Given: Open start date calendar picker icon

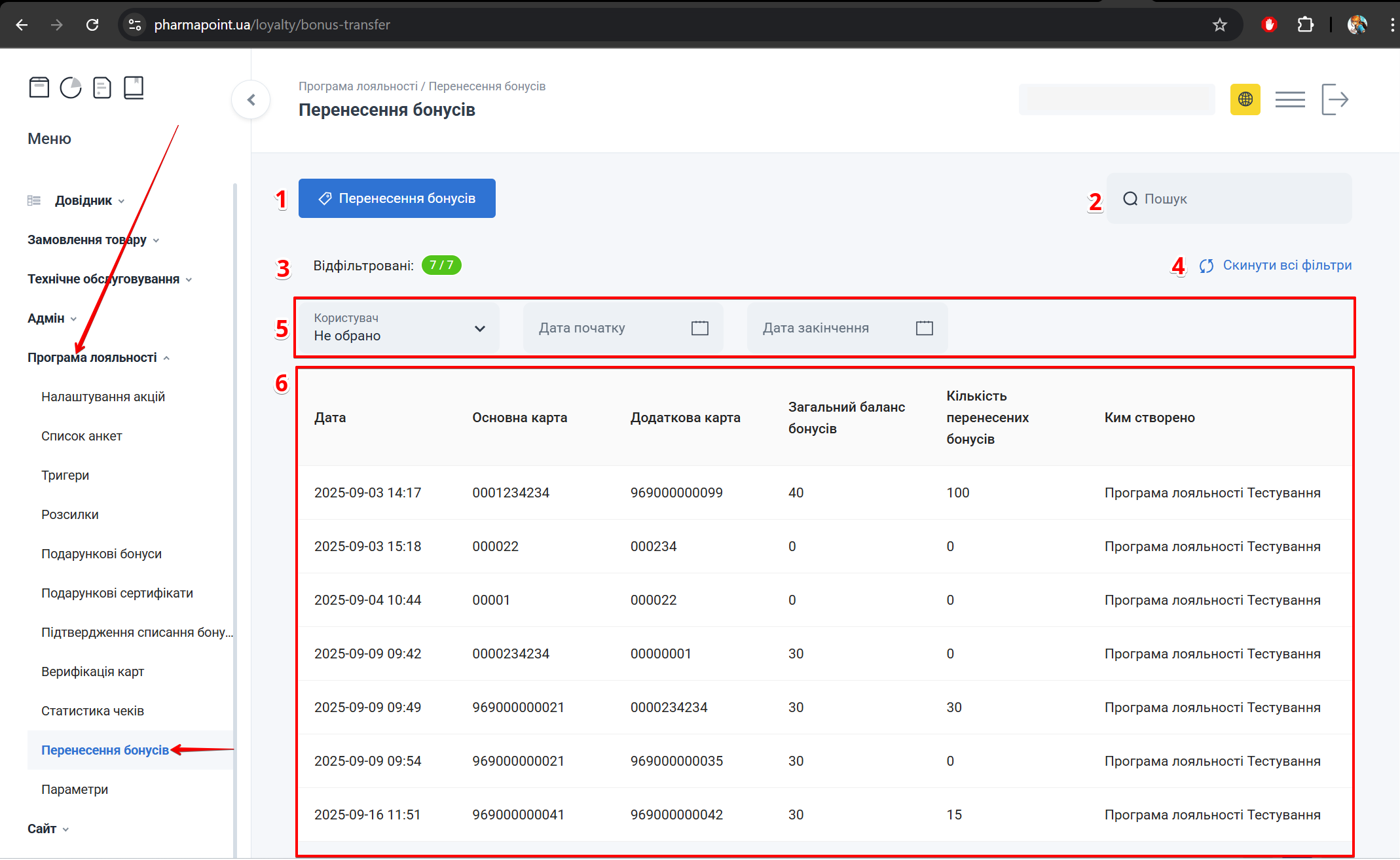Looking at the screenshot, I should [x=699, y=328].
